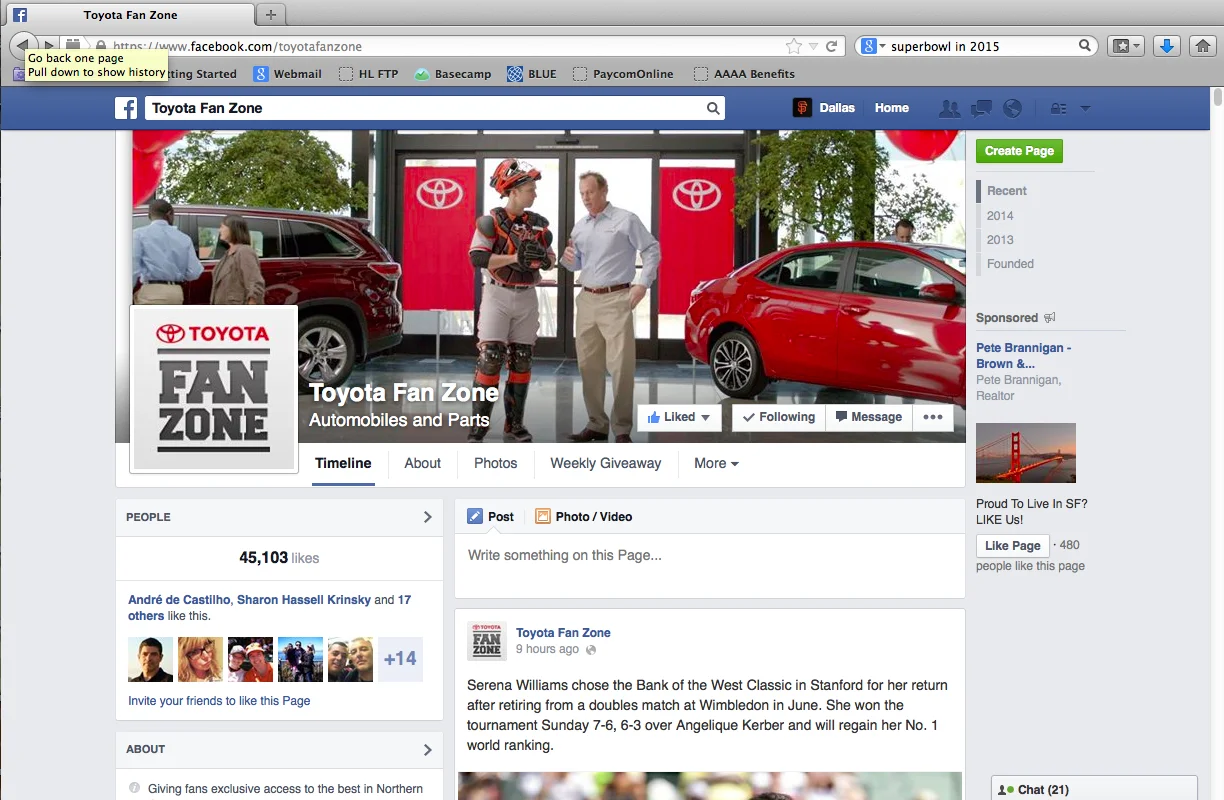Open the About tab
Screen dimensions: 1224x800
click(x=422, y=463)
